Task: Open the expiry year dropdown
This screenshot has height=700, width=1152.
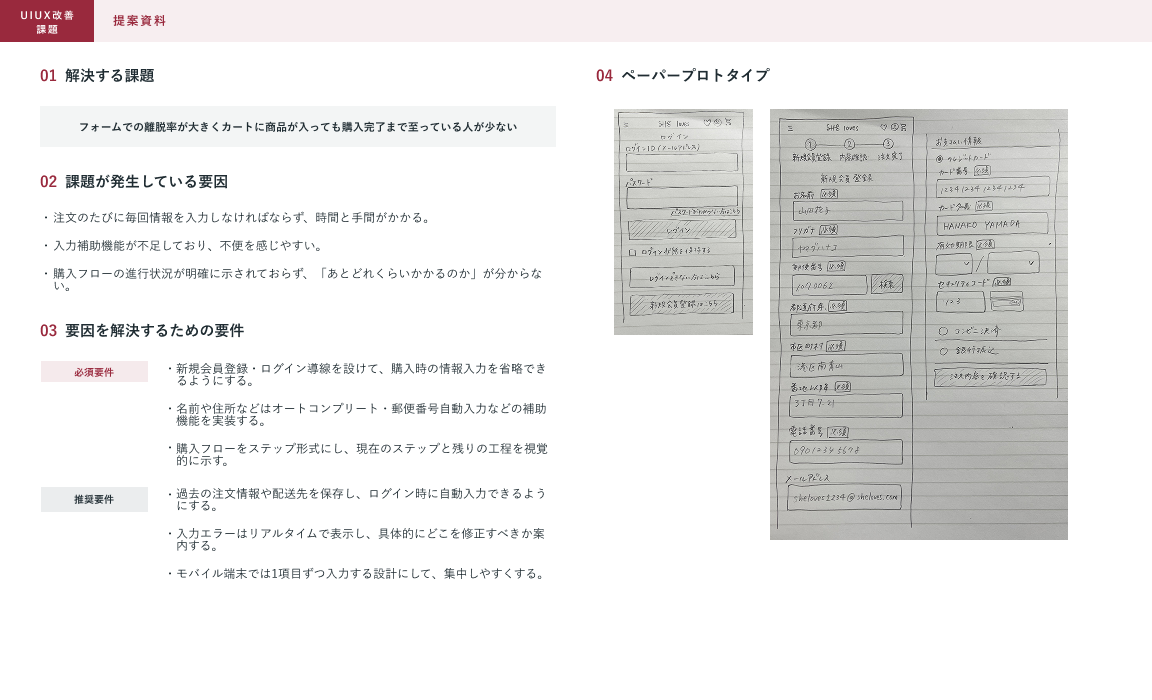Action: pos(1012,263)
